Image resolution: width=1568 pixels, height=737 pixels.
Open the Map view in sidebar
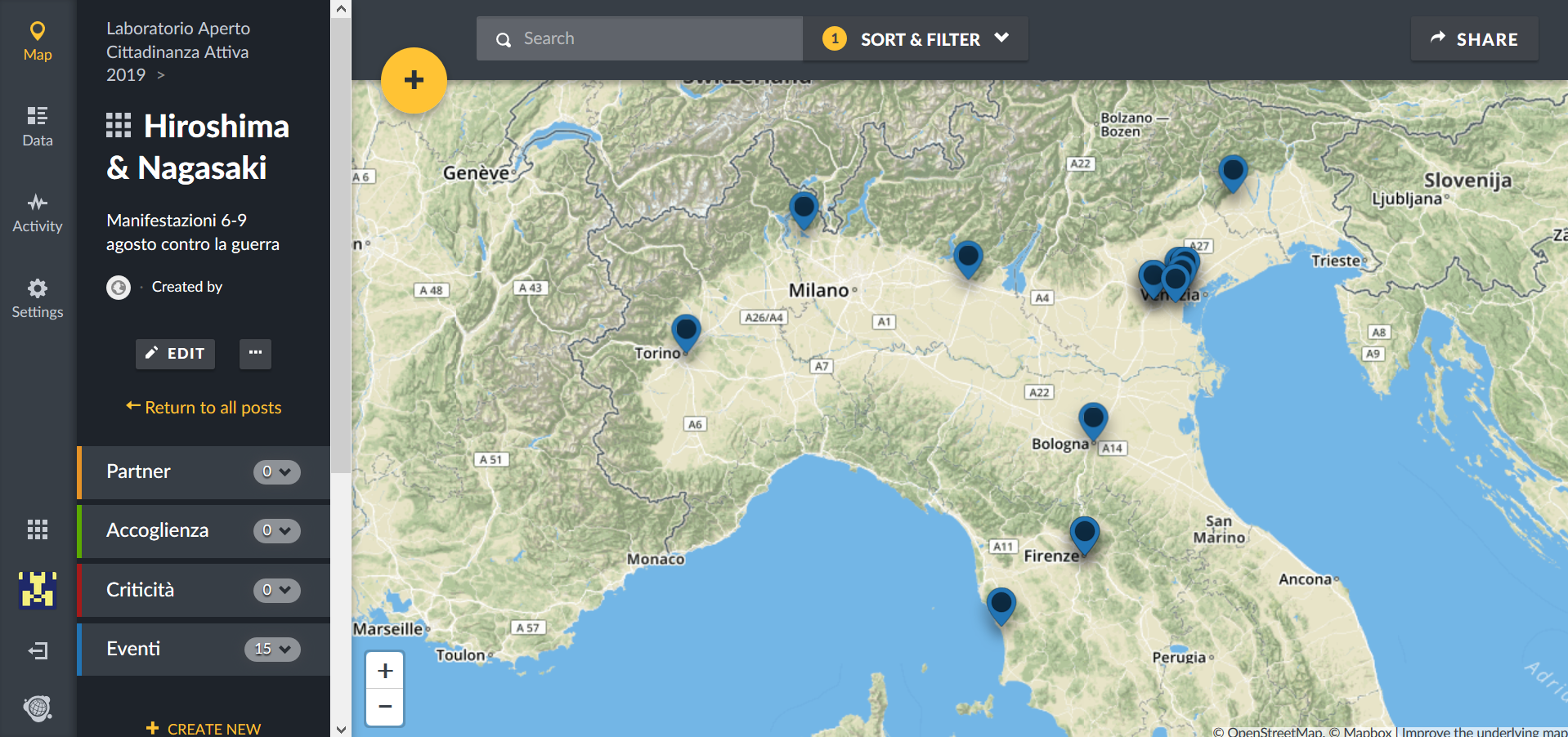pos(38,42)
